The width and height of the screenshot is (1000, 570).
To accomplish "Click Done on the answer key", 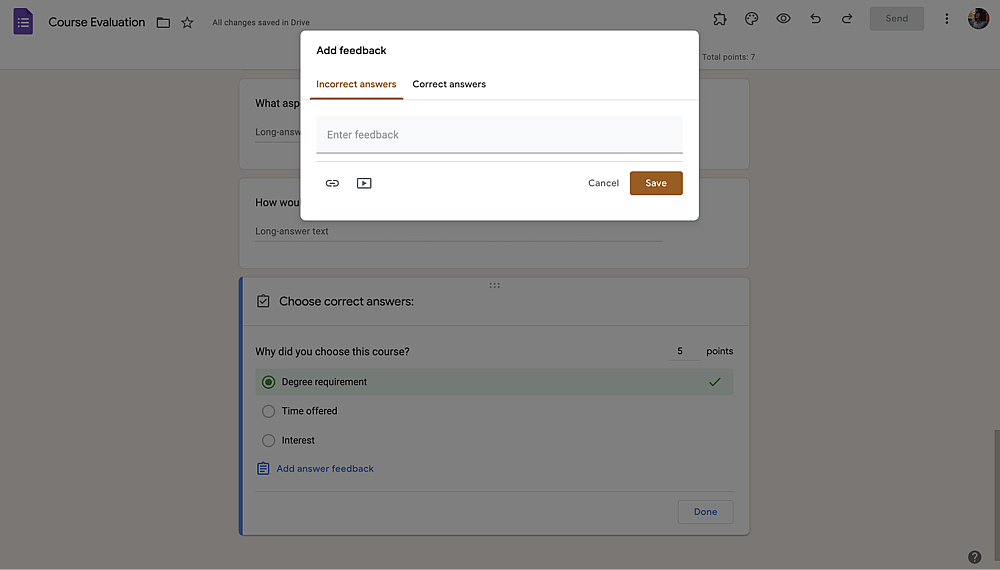I will [x=705, y=511].
